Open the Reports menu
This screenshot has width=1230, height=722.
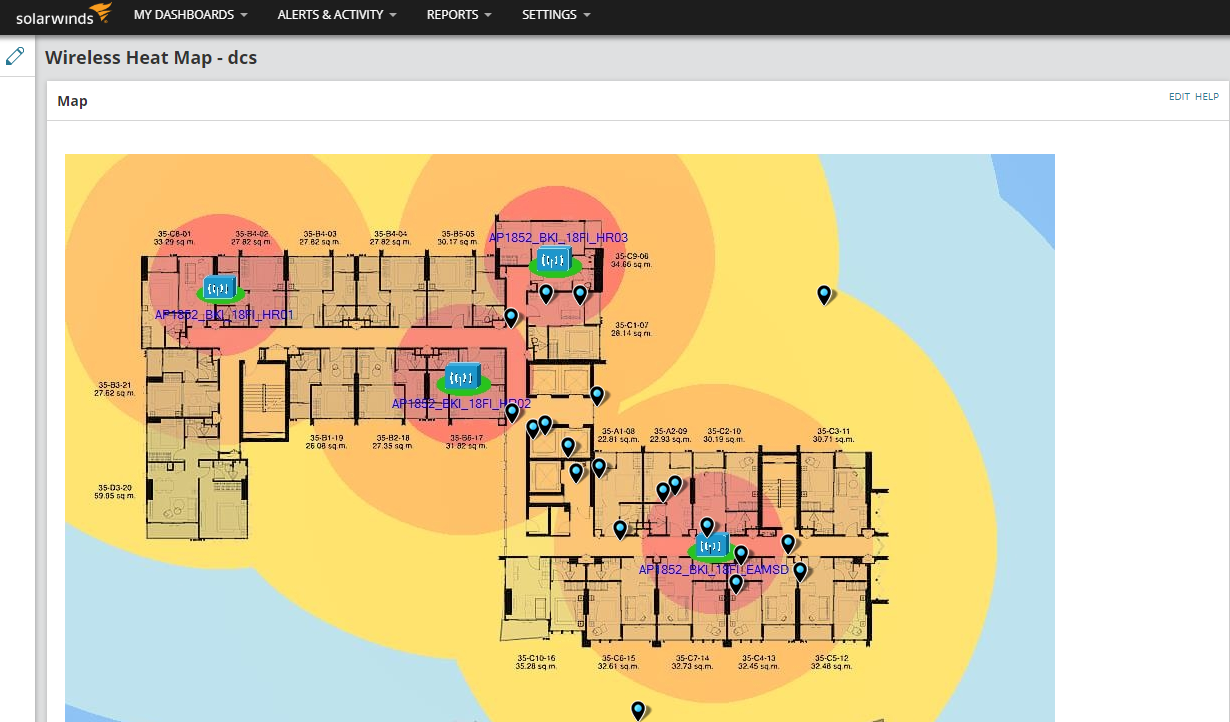(459, 15)
